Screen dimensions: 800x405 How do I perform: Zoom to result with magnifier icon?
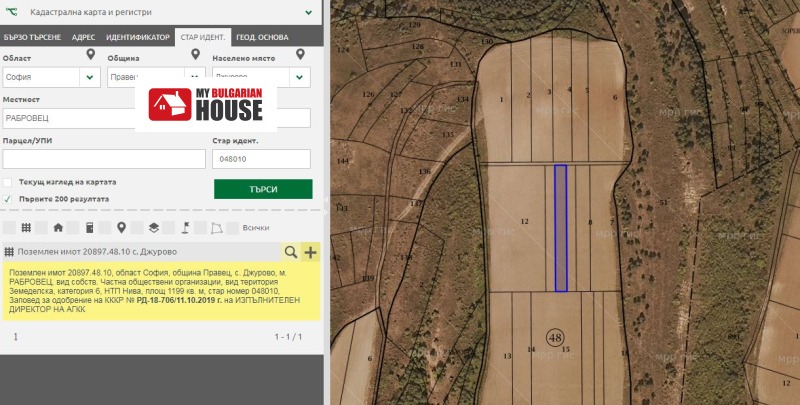tap(291, 252)
